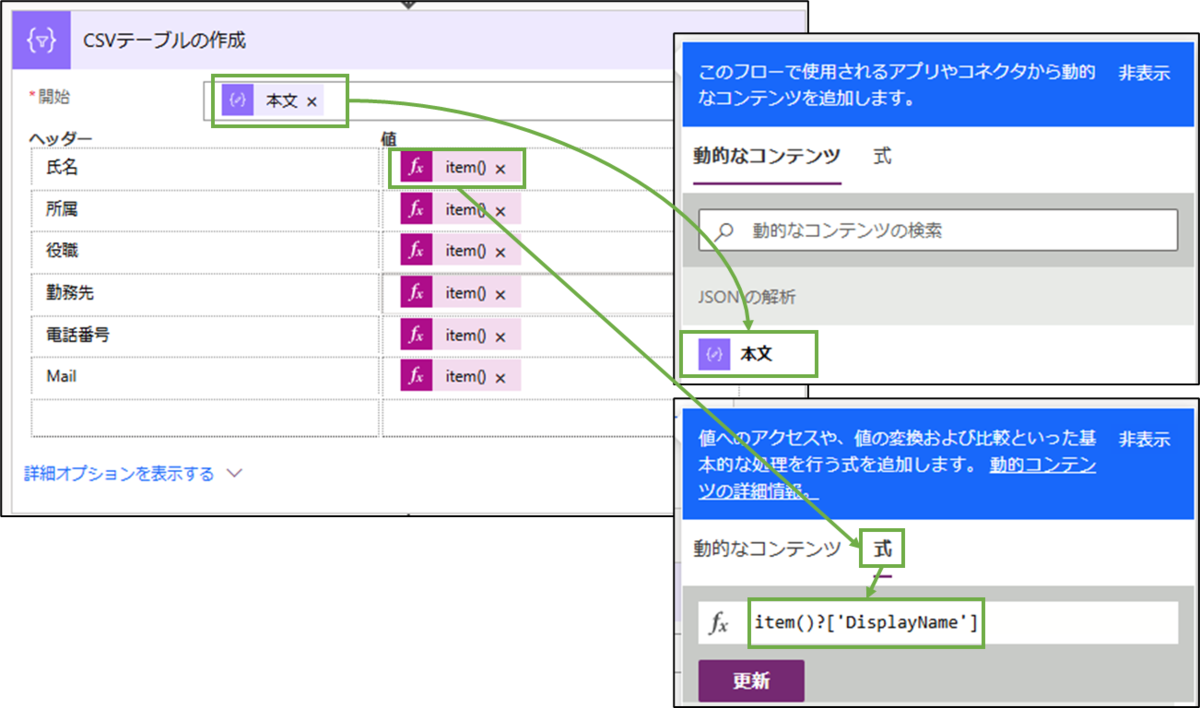Expand 詳細オプションを表示する chevron
The height and width of the screenshot is (708, 1200).
pos(235,473)
